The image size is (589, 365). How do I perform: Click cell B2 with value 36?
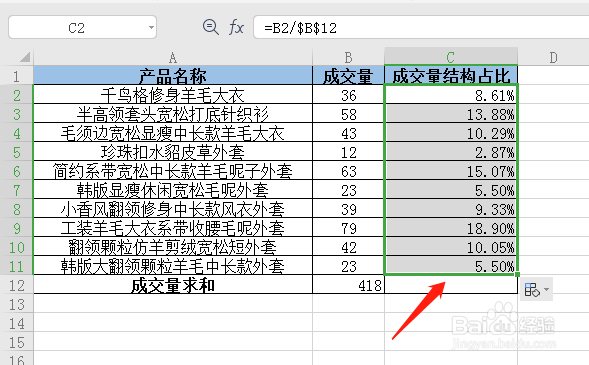click(348, 95)
